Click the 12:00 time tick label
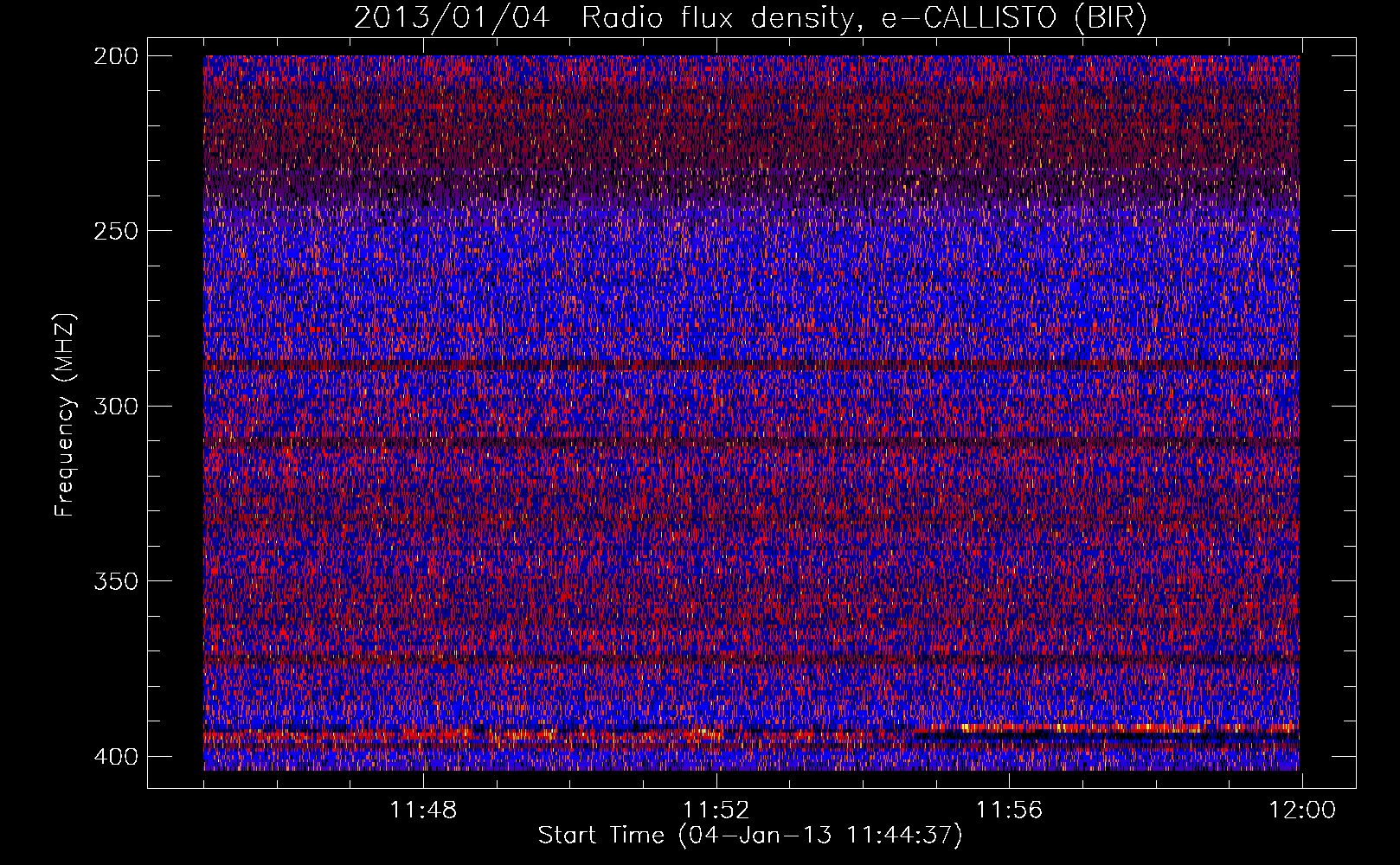The width and height of the screenshot is (1400, 865). 1302,811
